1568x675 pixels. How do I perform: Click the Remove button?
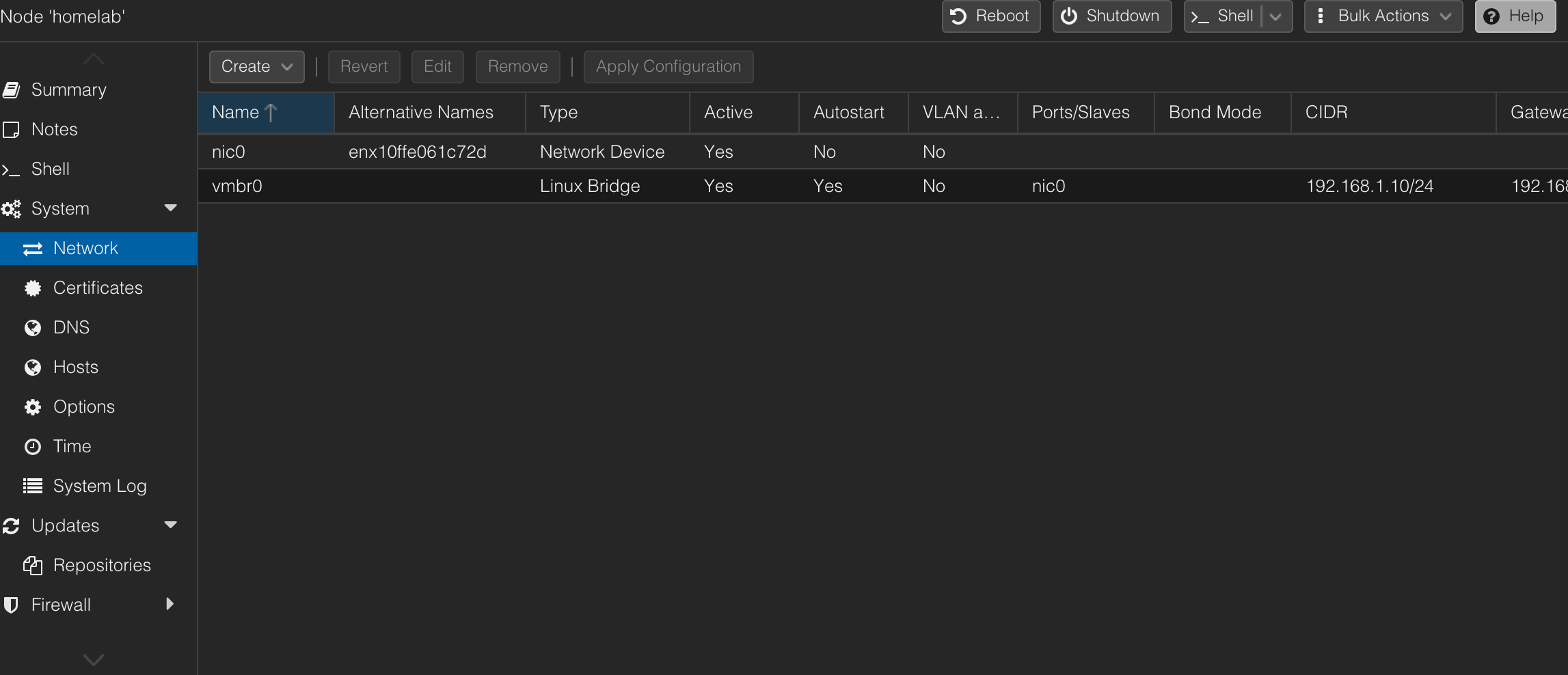pyautogui.click(x=517, y=67)
